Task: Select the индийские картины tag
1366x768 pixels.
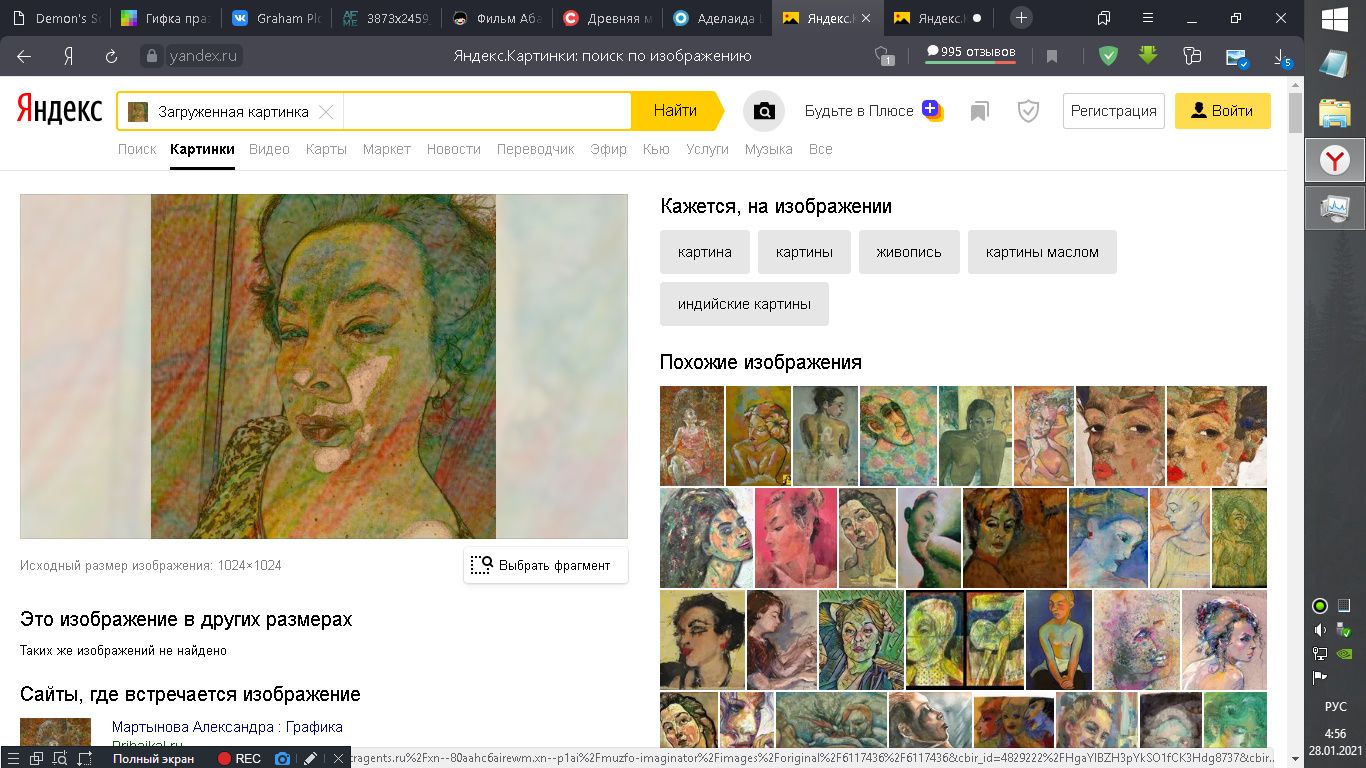Action: coord(744,304)
